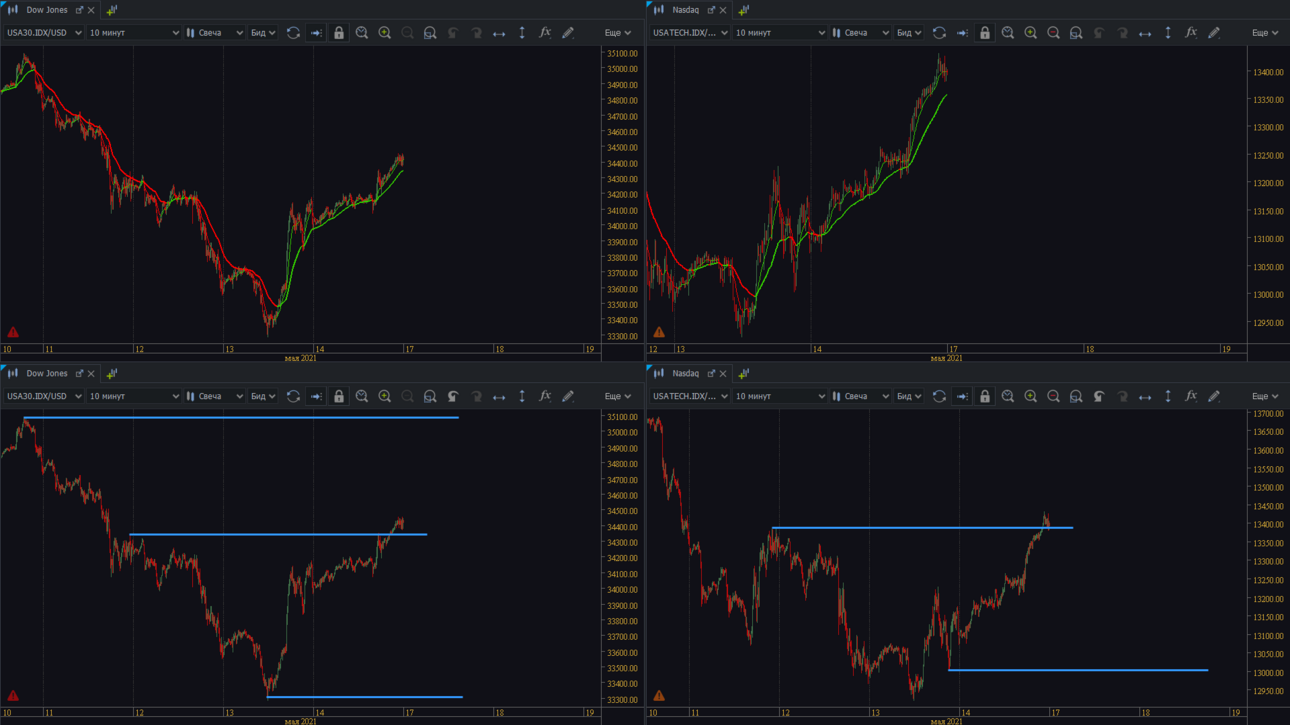
Task: Select the top-right Nasdaq tab
Action: 686,10
